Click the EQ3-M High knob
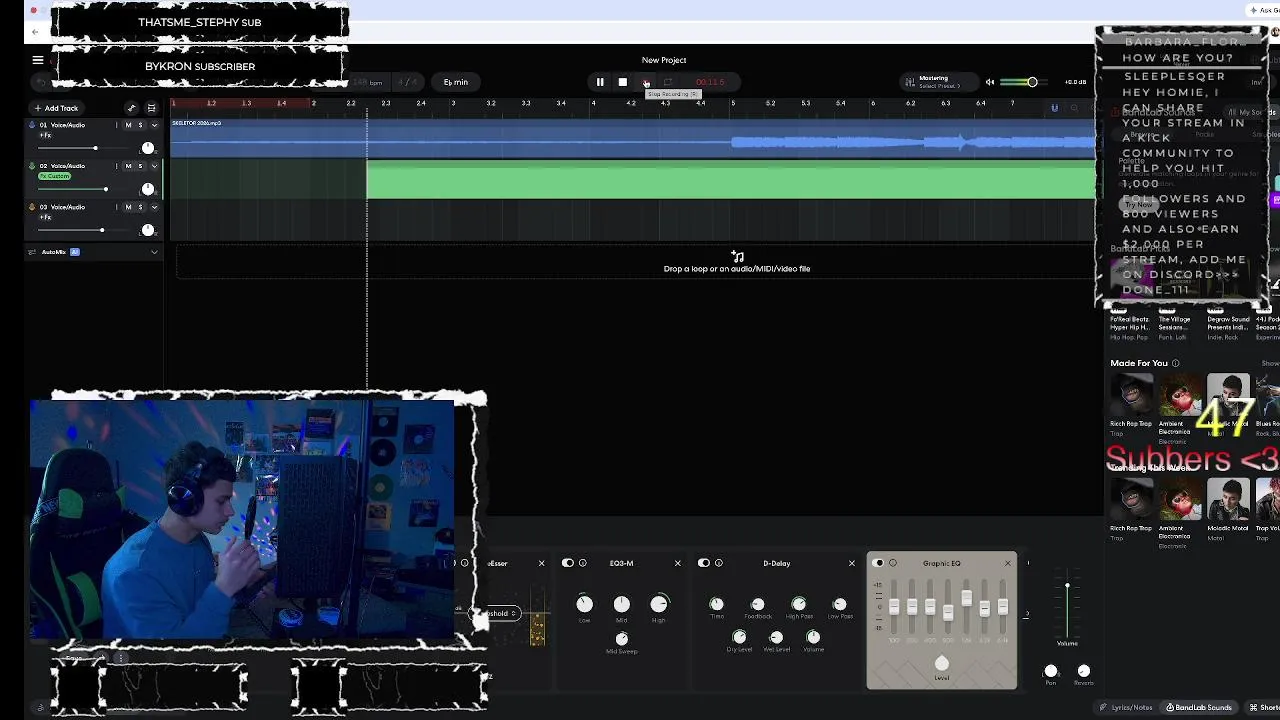 click(659, 604)
